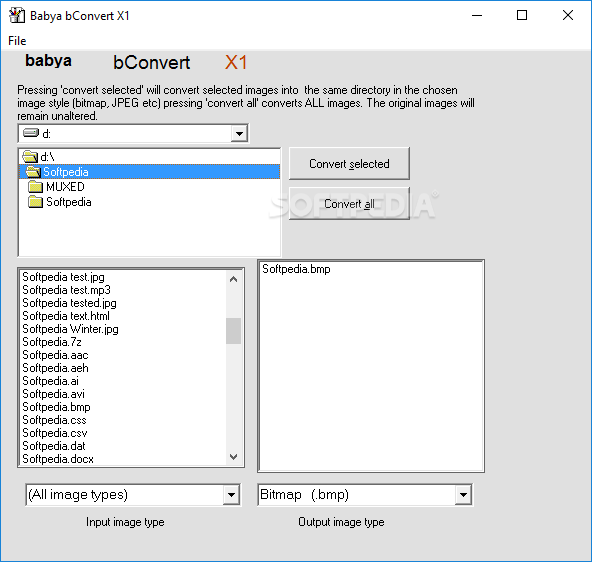This screenshot has height=562, width=592.
Task: Select the highlighted Softpedia open folder
Action: [x=149, y=172]
